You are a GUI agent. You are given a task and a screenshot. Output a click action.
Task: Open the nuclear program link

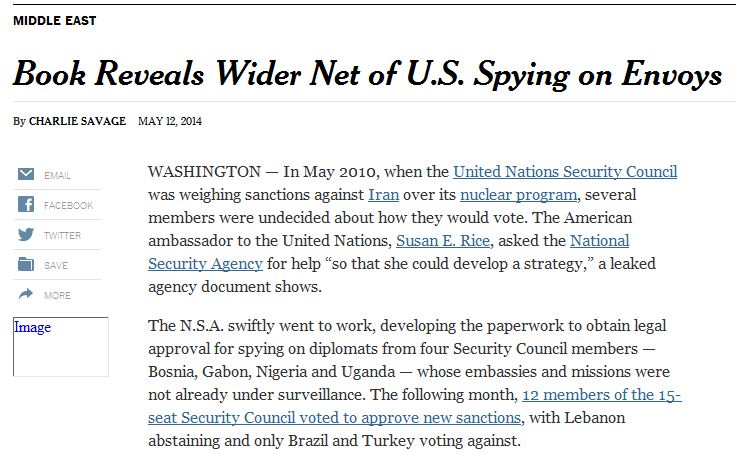(518, 195)
